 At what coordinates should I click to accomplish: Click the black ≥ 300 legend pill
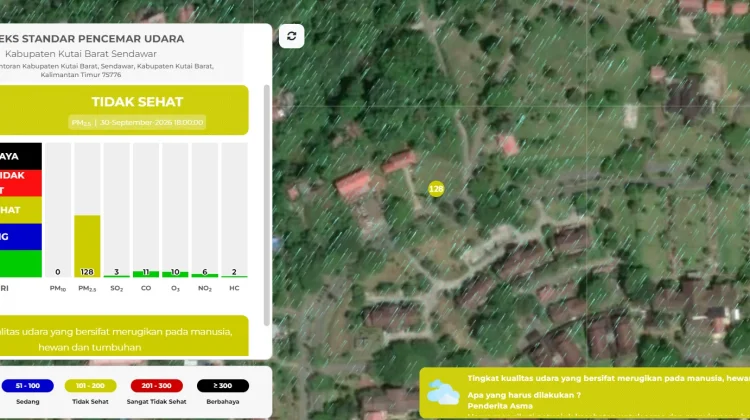click(223, 386)
